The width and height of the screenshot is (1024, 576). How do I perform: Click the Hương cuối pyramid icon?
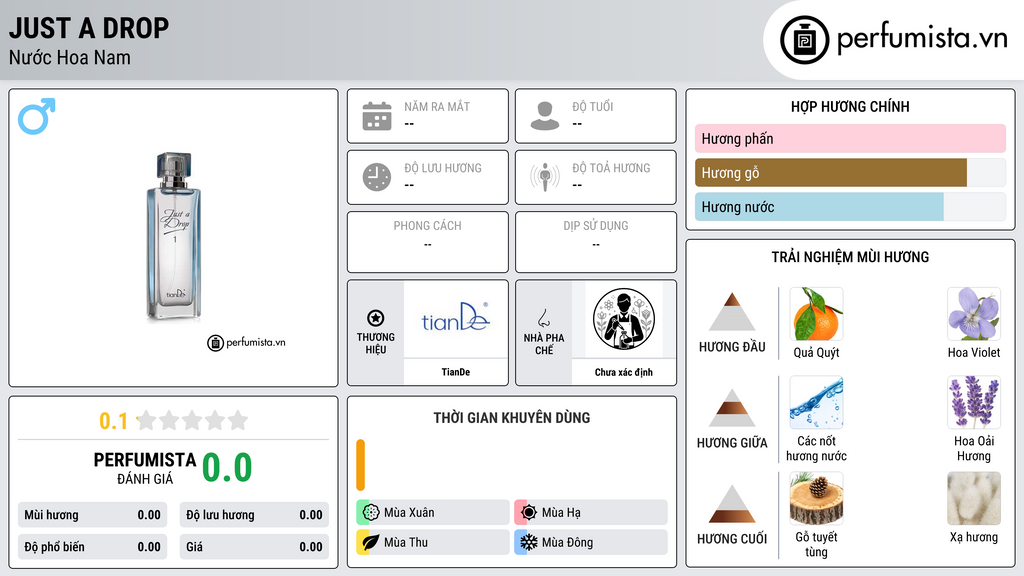[x=732, y=504]
